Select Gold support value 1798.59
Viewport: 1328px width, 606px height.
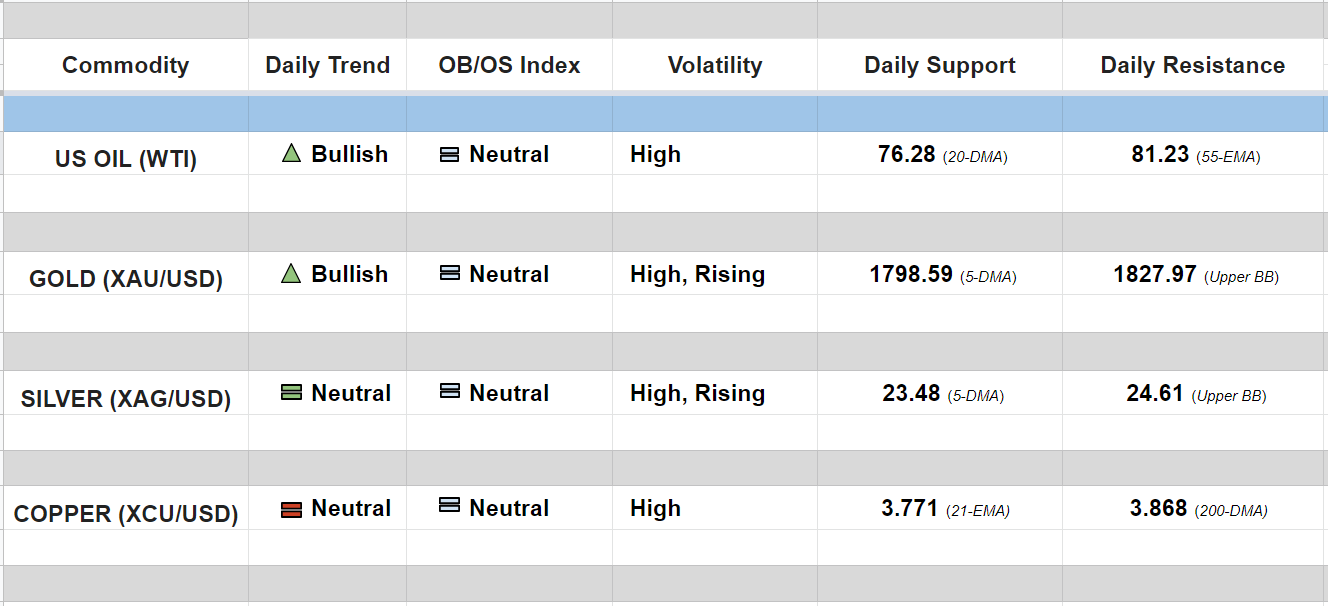point(911,274)
